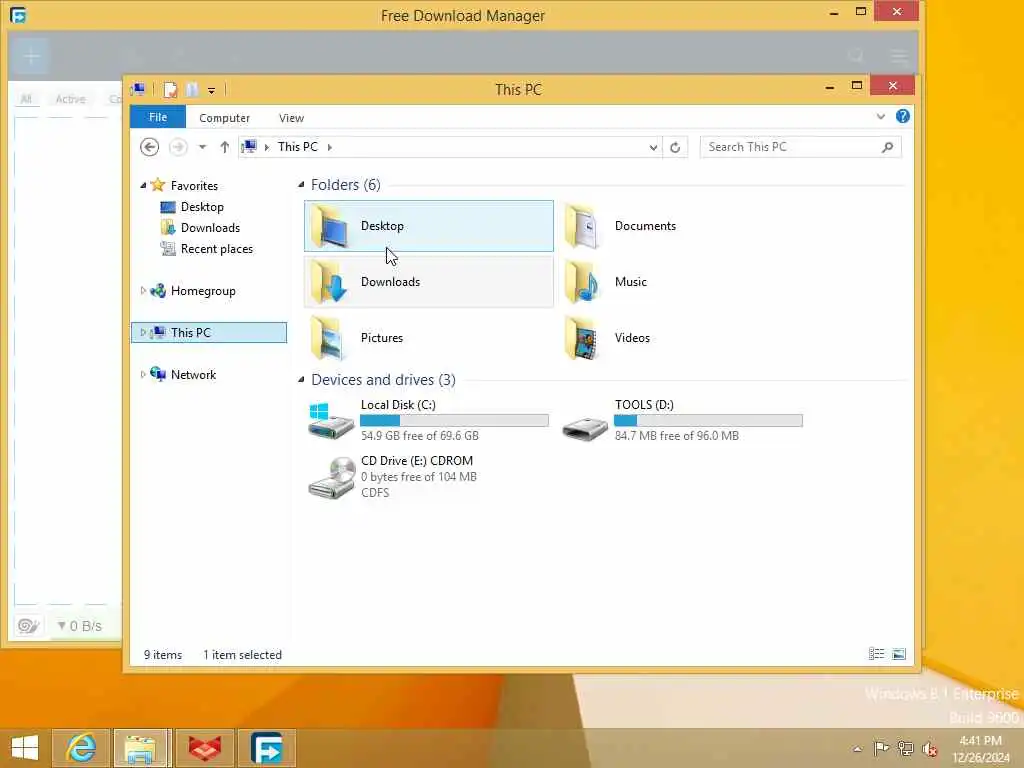Click Active tab in Free Download Manager
This screenshot has width=1024, height=768.
71,99
